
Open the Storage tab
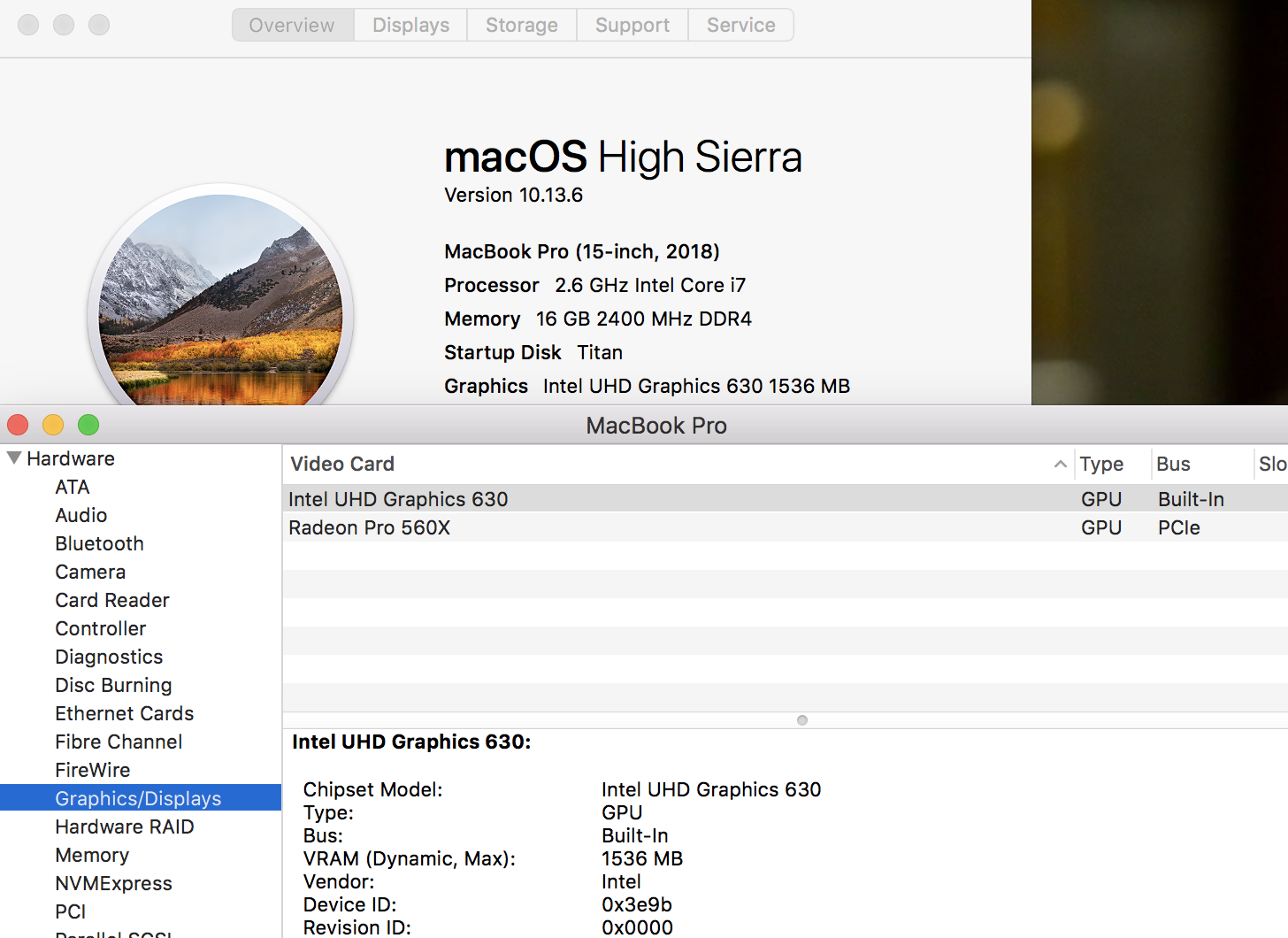tap(522, 25)
